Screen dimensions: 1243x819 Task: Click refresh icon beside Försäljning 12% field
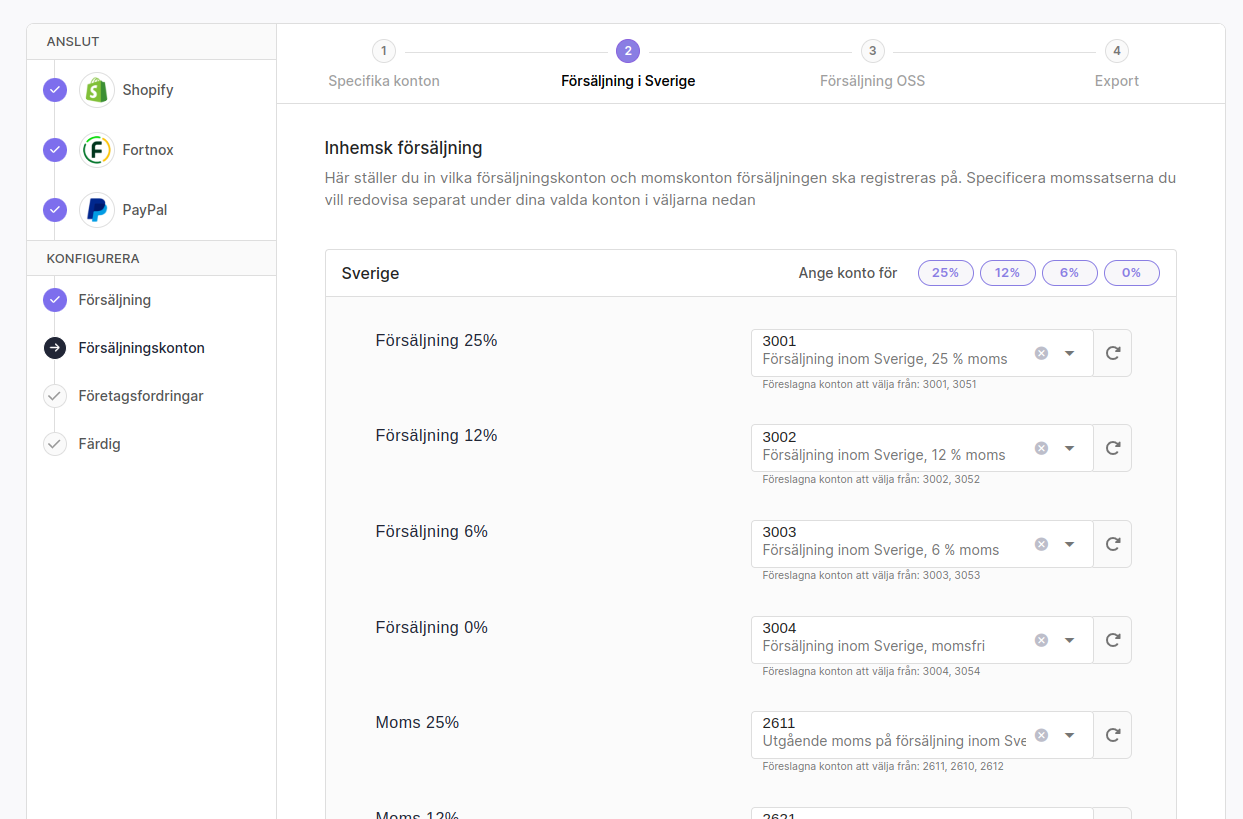click(1112, 448)
